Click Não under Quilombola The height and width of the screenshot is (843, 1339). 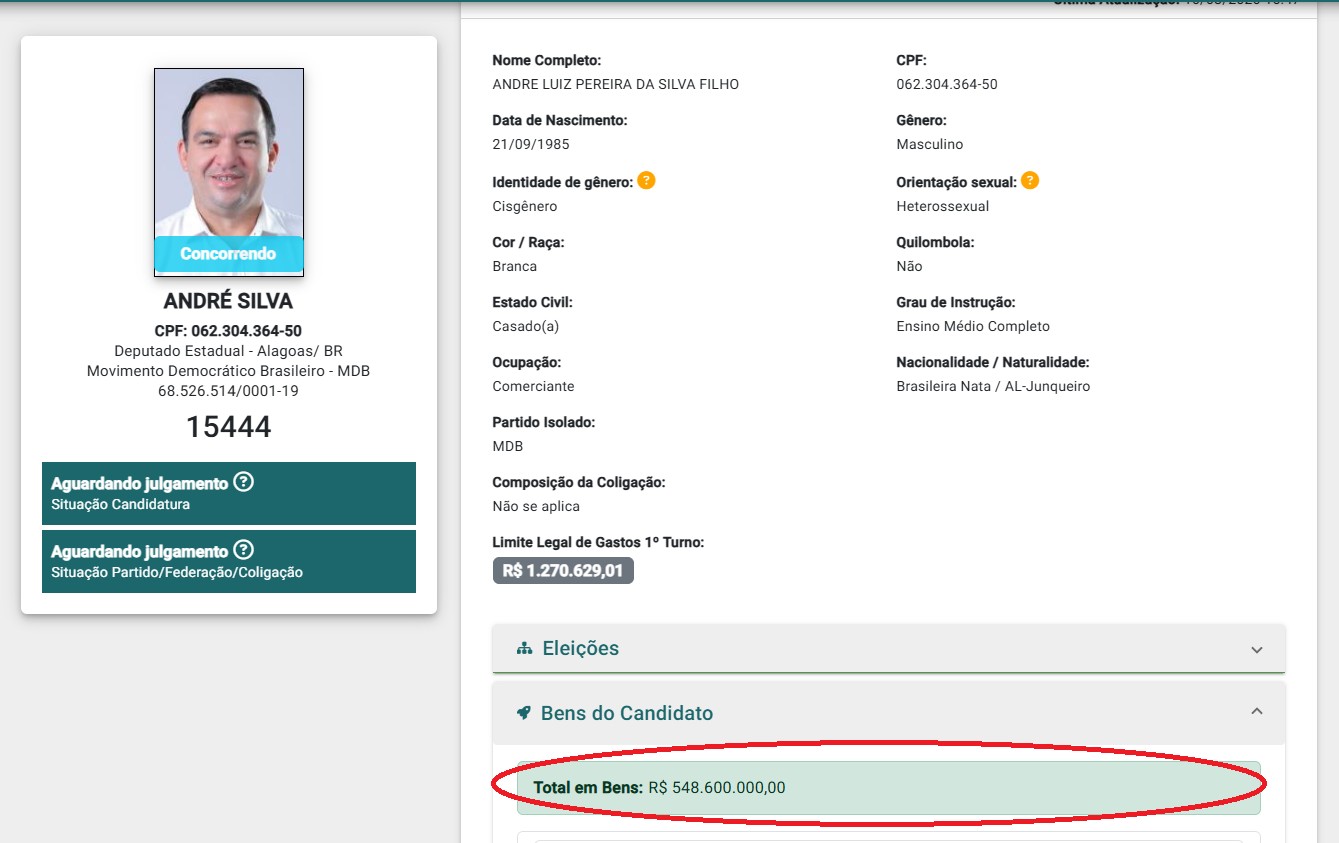point(910,267)
